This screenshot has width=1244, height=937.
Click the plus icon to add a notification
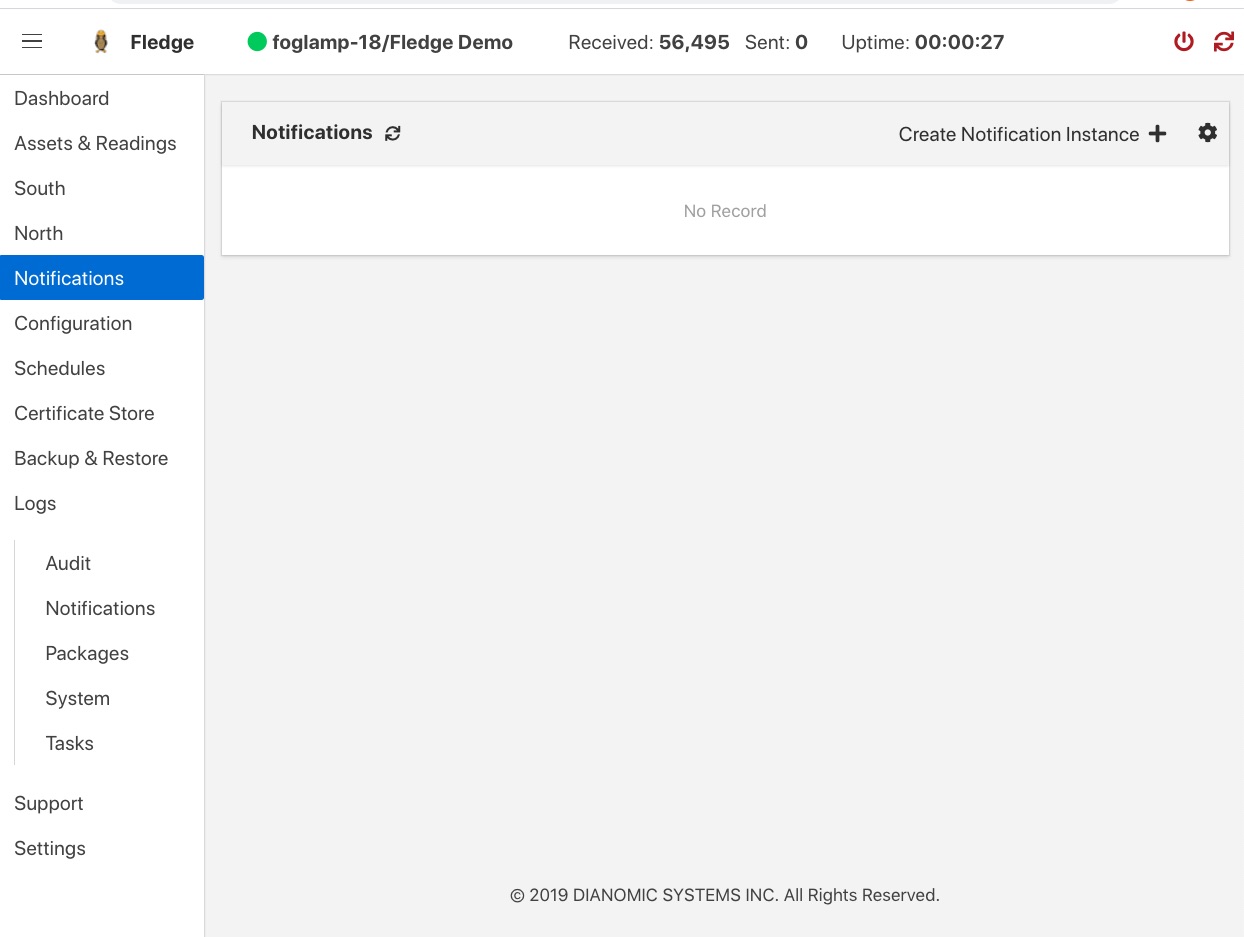1157,133
